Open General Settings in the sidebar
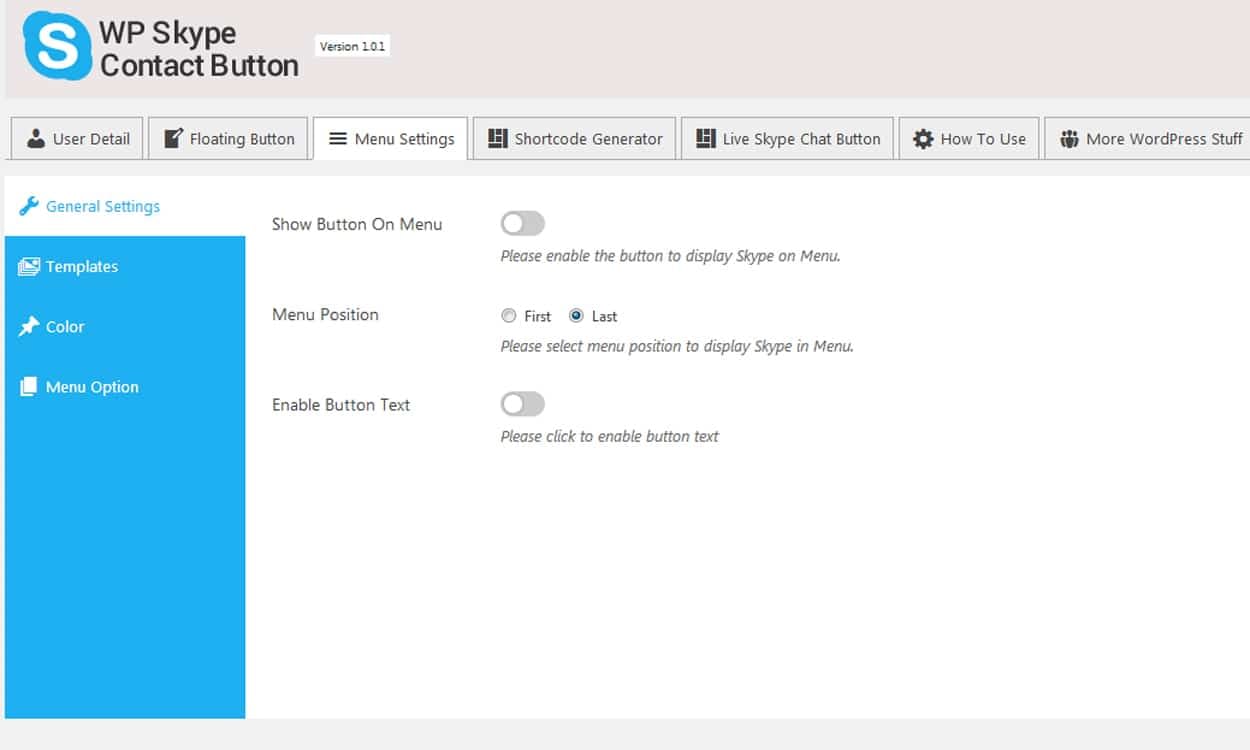Viewport: 1250px width, 750px height. [125, 206]
